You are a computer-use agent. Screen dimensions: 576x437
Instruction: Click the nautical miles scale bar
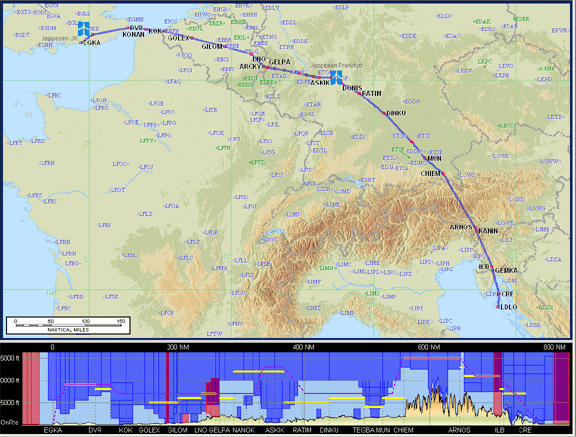pos(68,325)
